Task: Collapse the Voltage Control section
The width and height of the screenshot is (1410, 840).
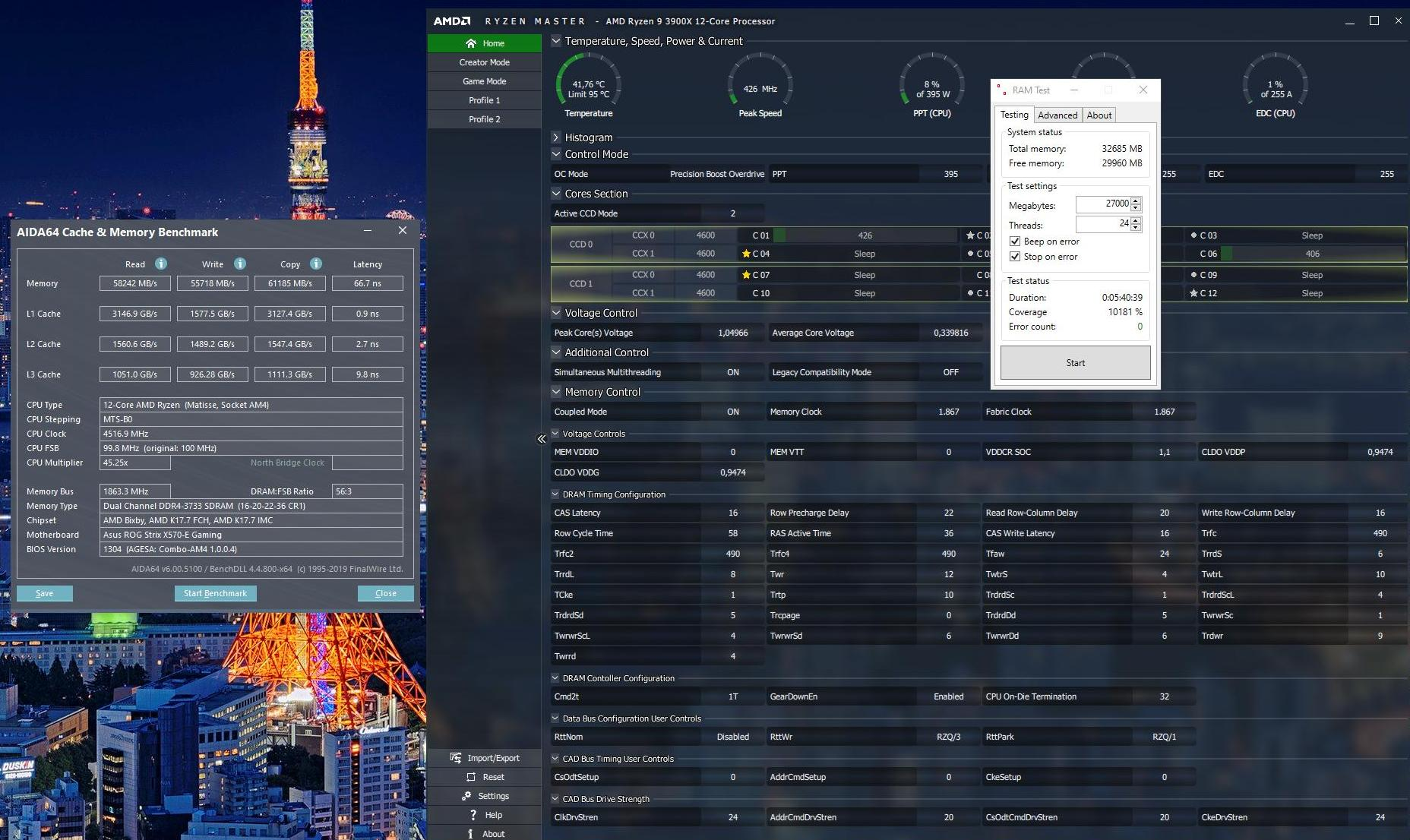Action: pyautogui.click(x=556, y=313)
